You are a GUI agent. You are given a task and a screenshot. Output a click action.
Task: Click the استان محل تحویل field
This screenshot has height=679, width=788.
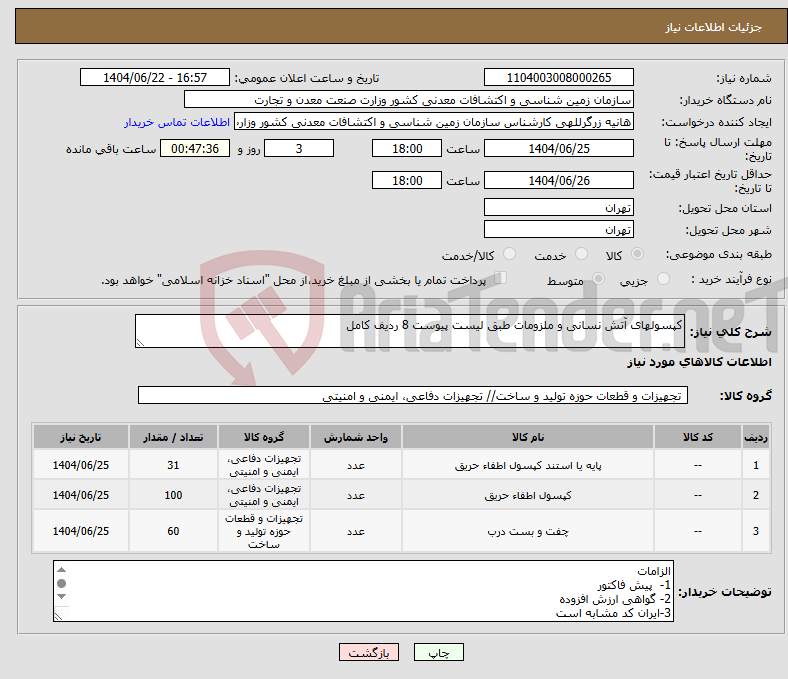click(559, 207)
